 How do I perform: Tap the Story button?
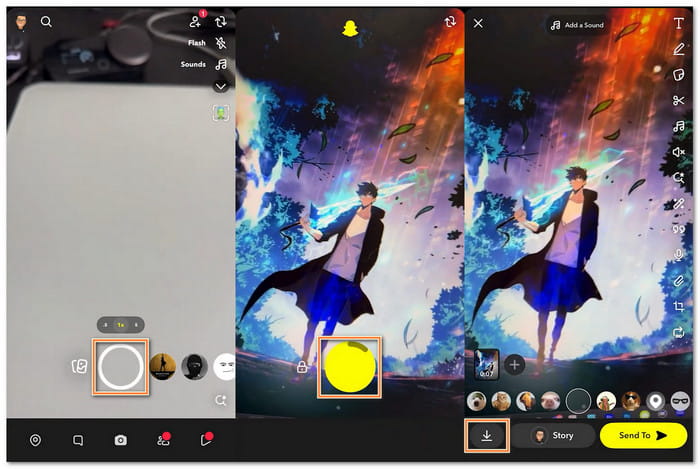553,436
